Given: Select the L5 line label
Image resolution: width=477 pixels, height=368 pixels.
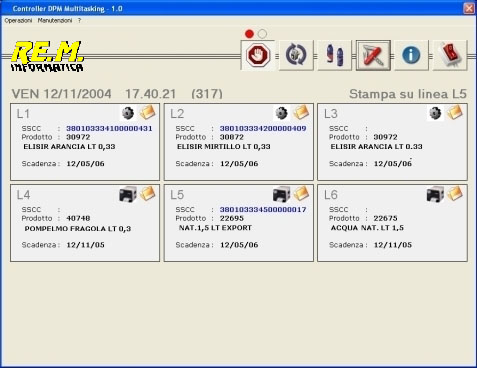Looking at the screenshot, I should click(177, 195).
